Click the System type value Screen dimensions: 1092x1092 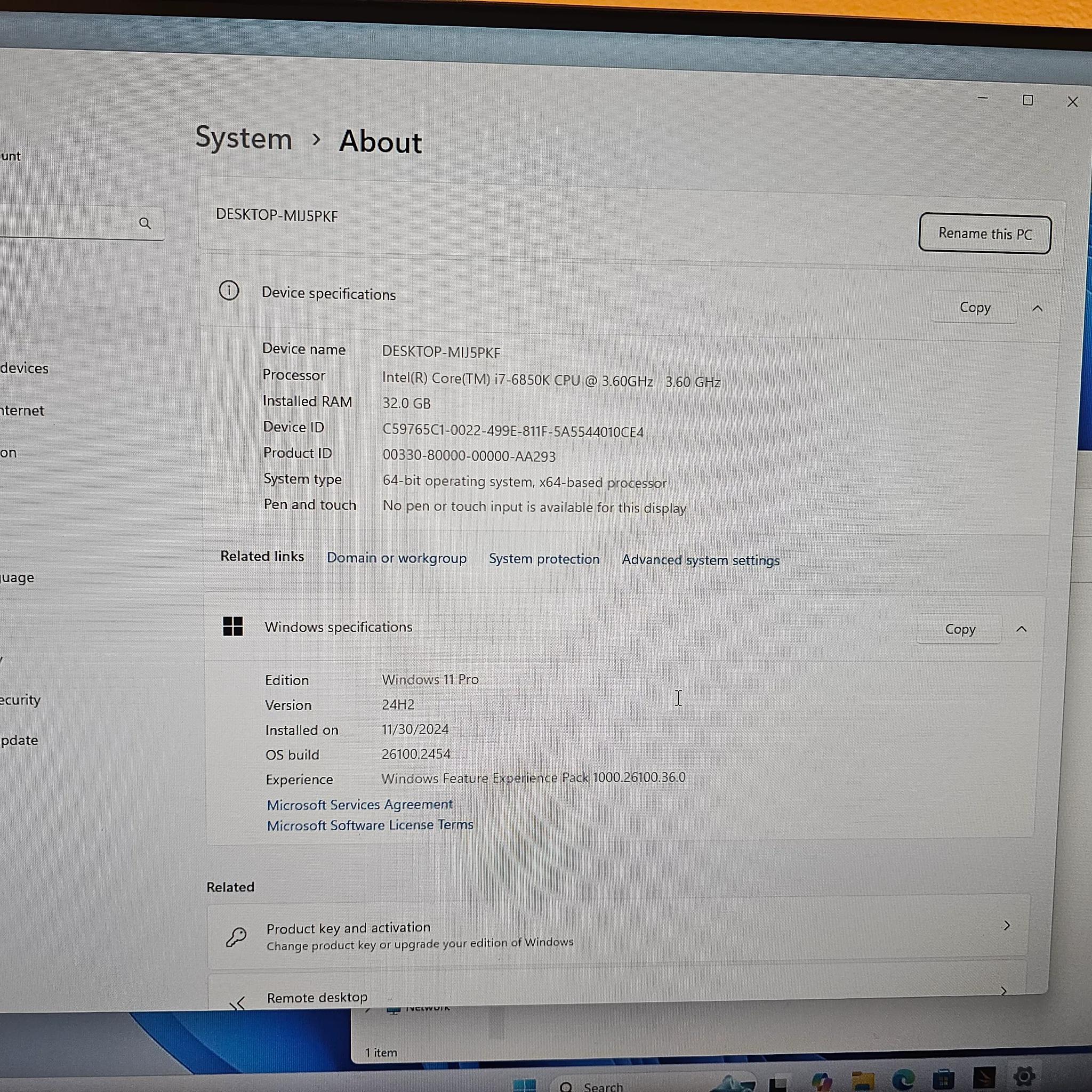525,482
